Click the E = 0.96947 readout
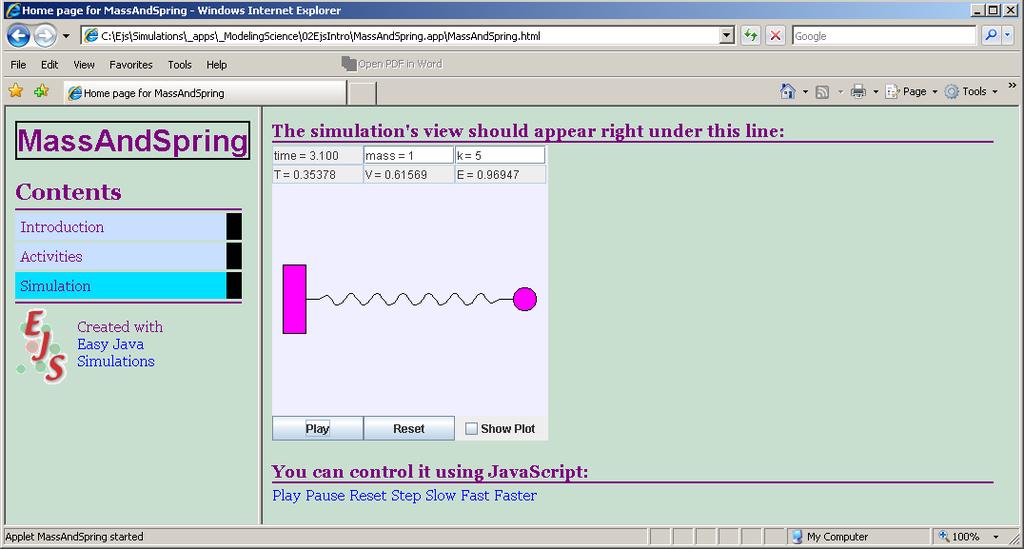The image size is (1024, 549). pyautogui.click(x=500, y=174)
